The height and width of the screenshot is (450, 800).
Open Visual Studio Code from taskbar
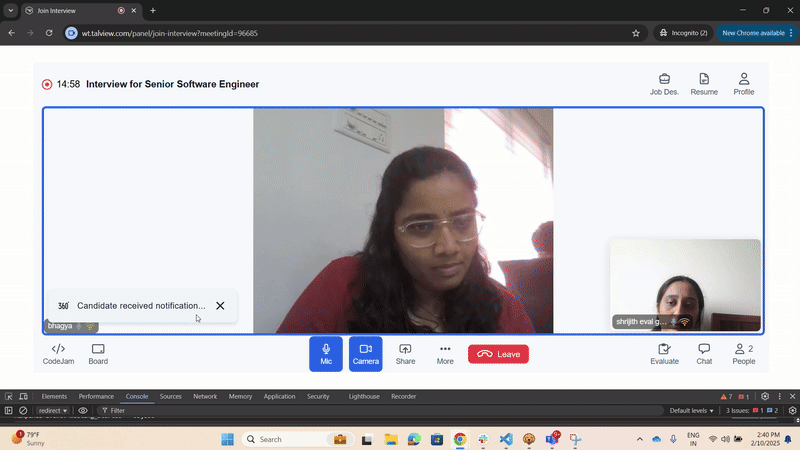pyautogui.click(x=506, y=439)
